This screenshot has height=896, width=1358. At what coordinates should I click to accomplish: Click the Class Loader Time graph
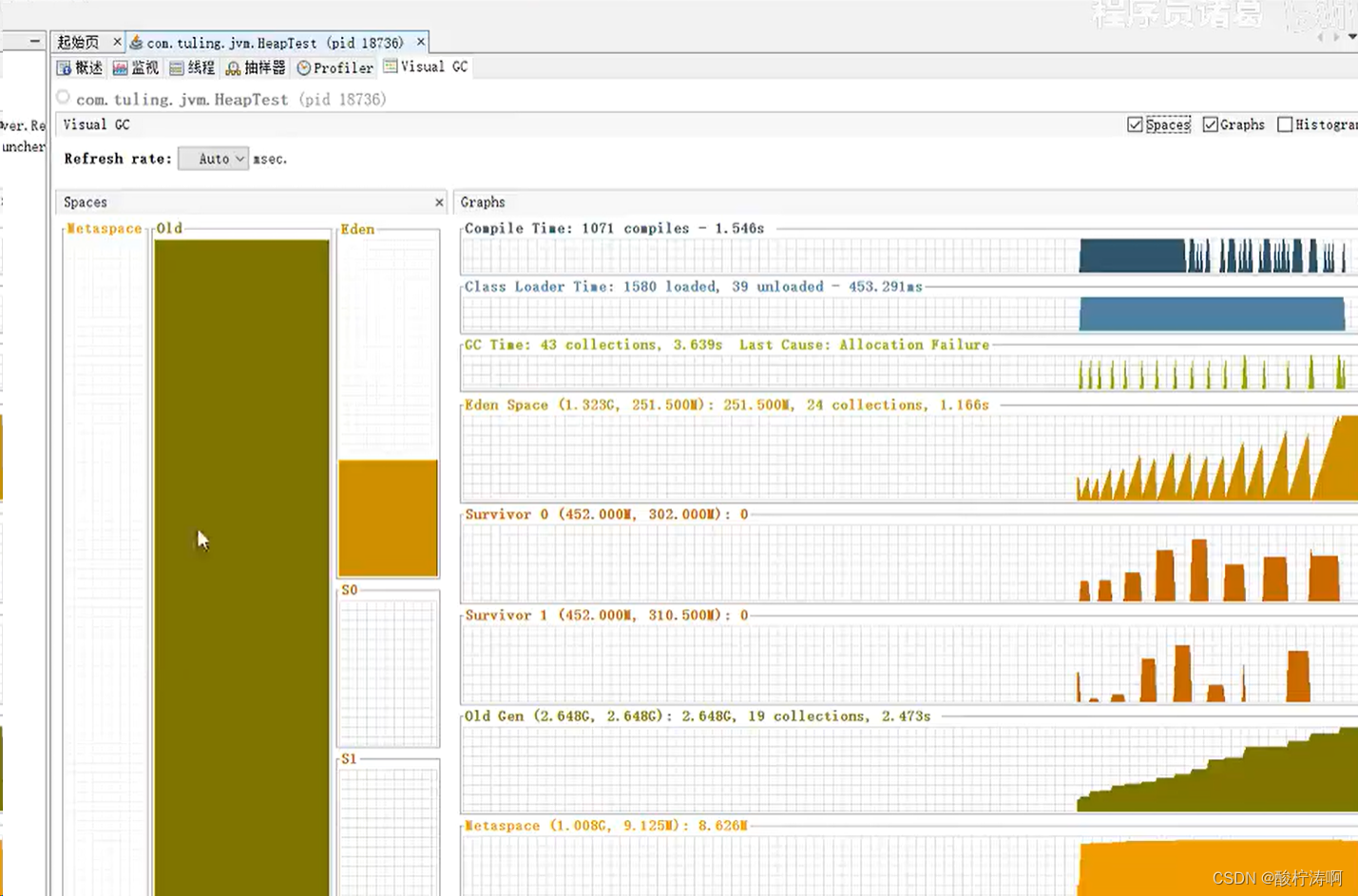(x=909, y=314)
